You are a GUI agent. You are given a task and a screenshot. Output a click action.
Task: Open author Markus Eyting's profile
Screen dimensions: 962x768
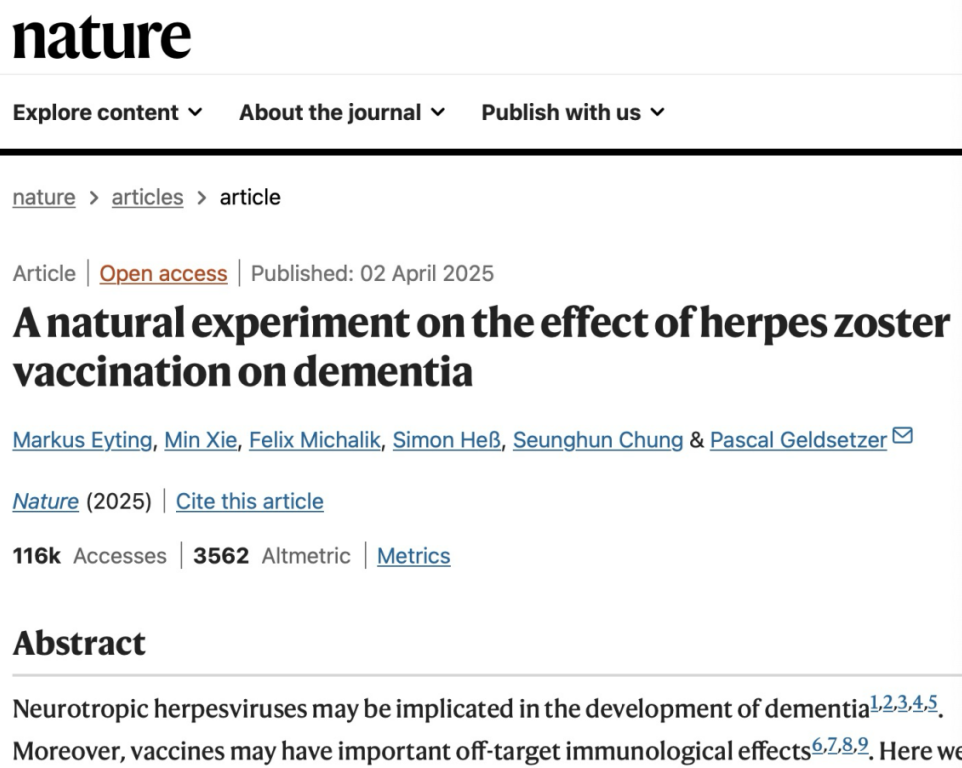pos(82,440)
